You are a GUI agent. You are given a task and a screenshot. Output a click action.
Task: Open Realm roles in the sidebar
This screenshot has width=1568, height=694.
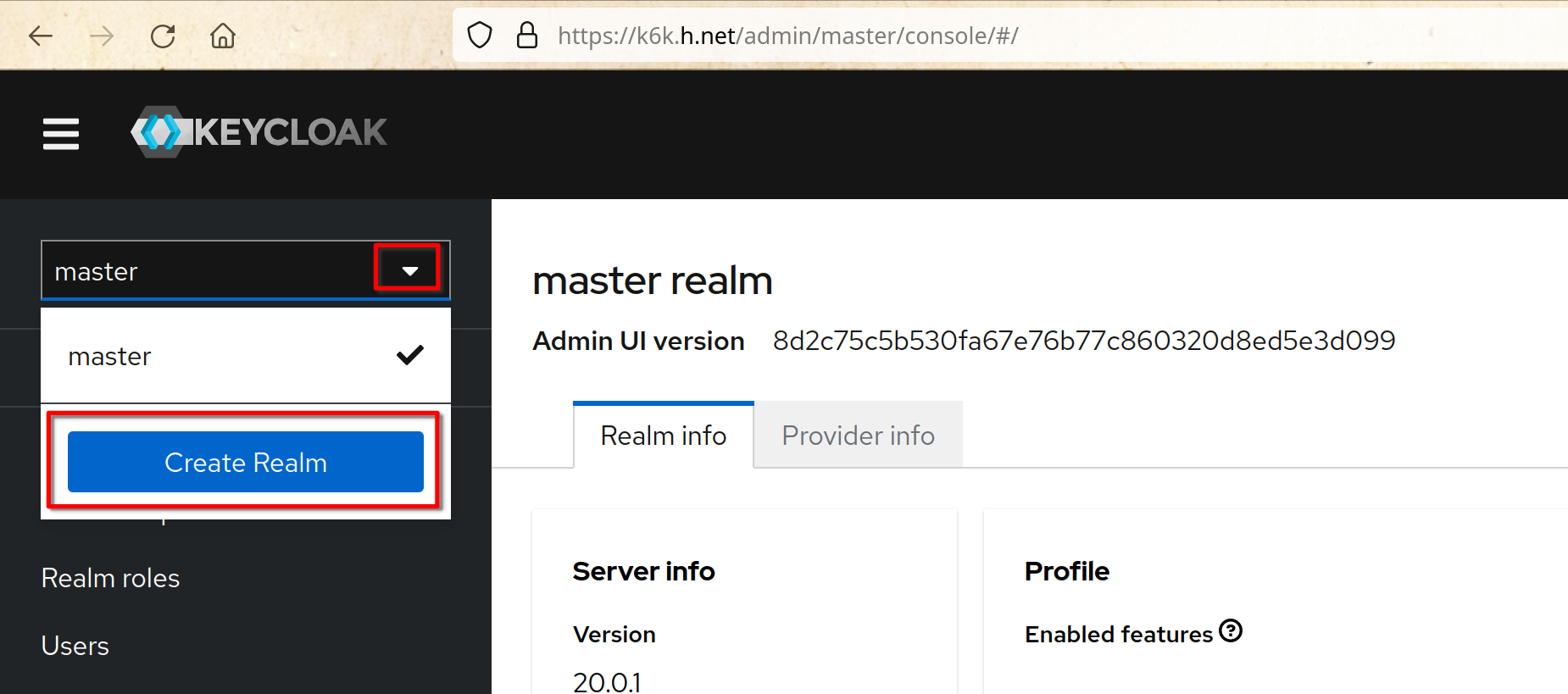[x=110, y=578]
